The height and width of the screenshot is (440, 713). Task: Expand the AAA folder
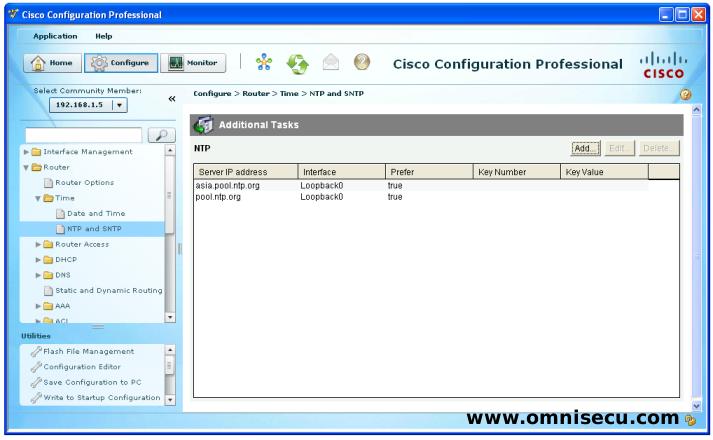(38, 306)
